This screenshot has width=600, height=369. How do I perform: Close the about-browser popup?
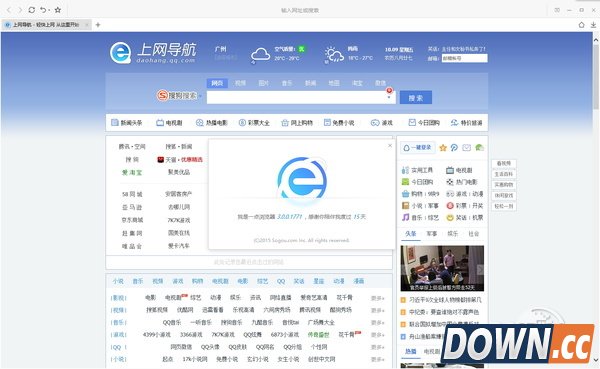pos(390,145)
